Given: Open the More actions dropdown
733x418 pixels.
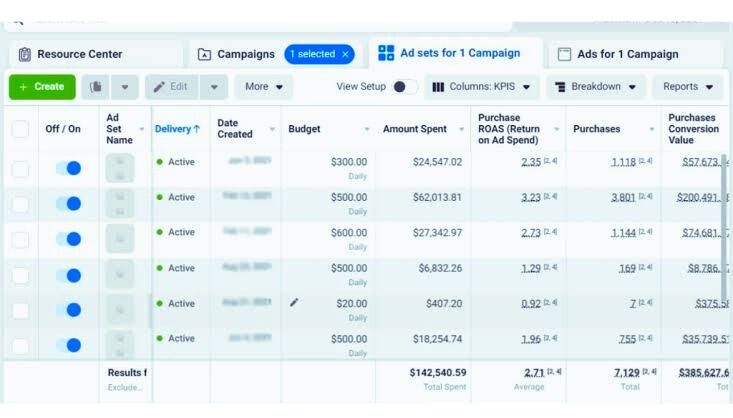Looking at the screenshot, I should pos(264,87).
